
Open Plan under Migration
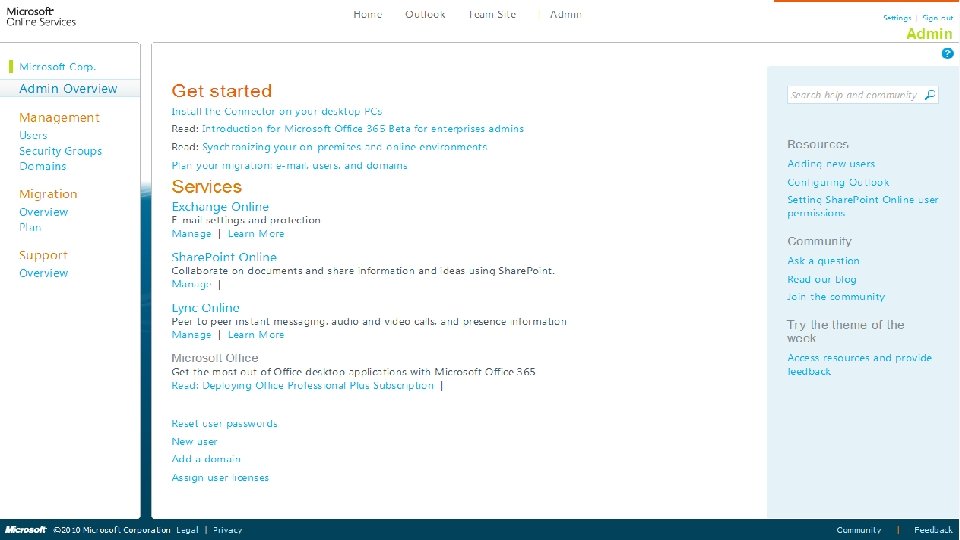pos(30,227)
